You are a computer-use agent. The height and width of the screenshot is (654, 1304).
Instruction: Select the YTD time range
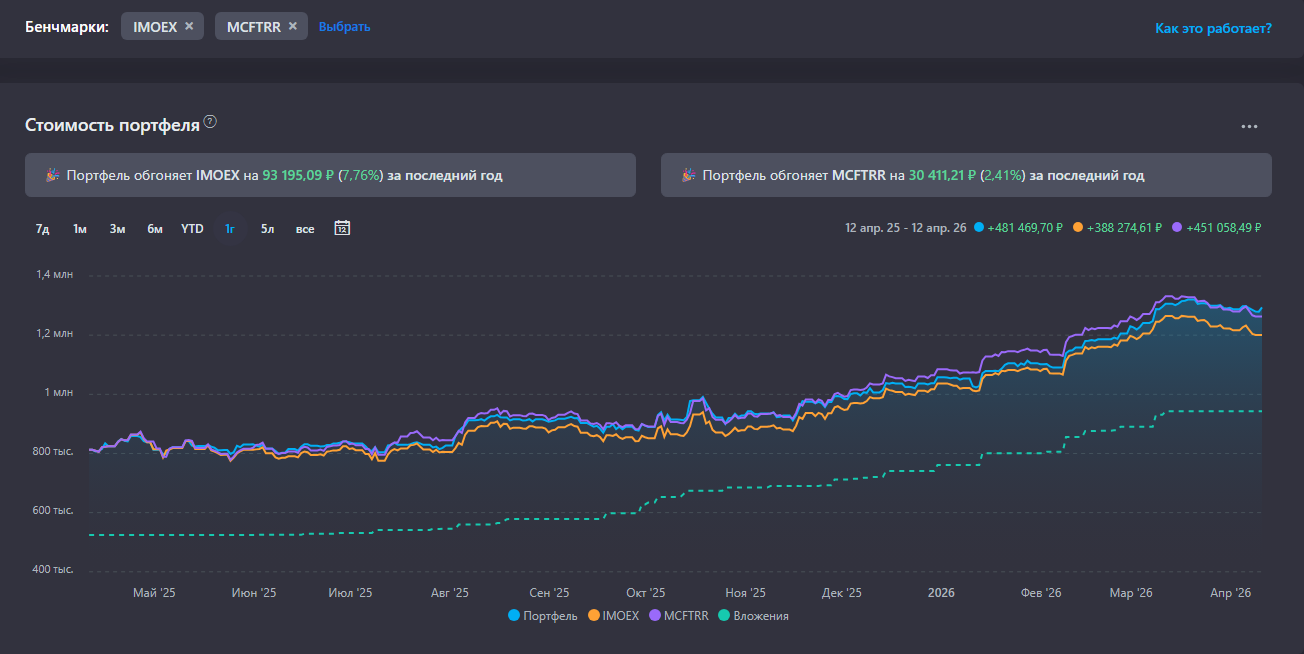coord(192,229)
